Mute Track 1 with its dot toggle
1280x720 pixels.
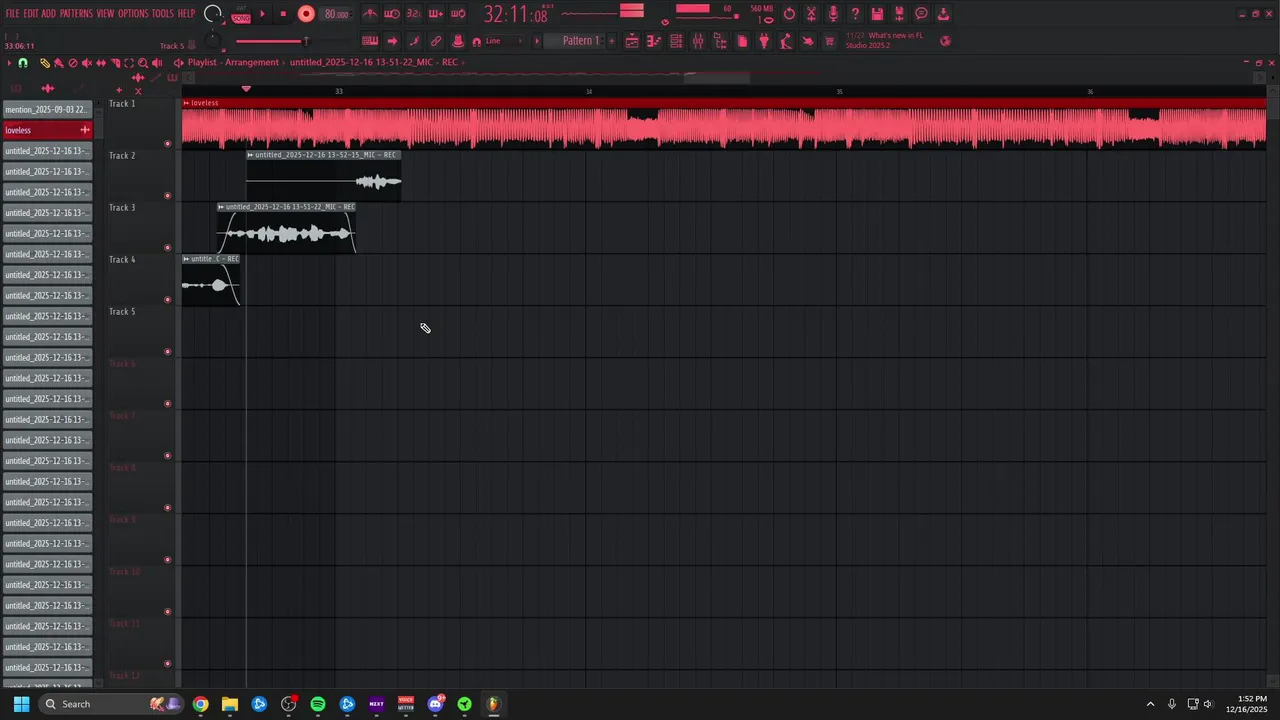(167, 144)
